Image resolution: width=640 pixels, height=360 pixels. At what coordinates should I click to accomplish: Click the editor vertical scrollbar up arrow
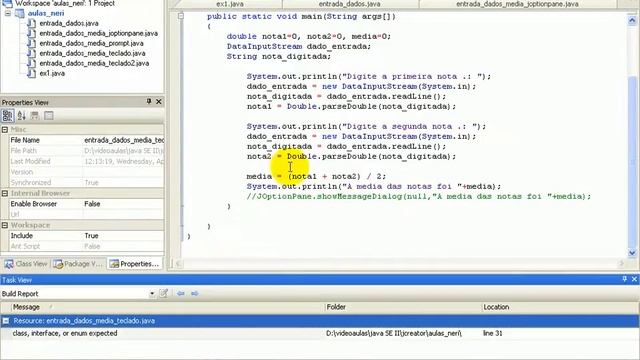tap(632, 20)
